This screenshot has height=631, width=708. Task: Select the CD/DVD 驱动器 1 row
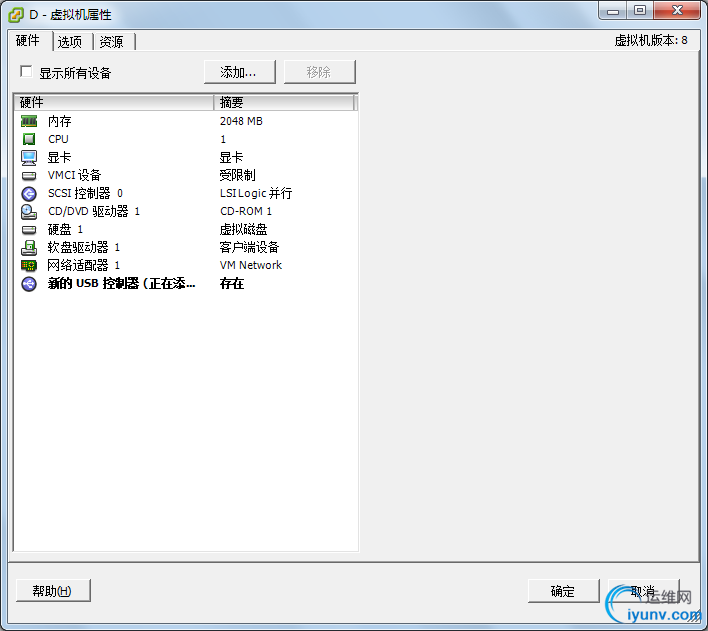[x=186, y=211]
